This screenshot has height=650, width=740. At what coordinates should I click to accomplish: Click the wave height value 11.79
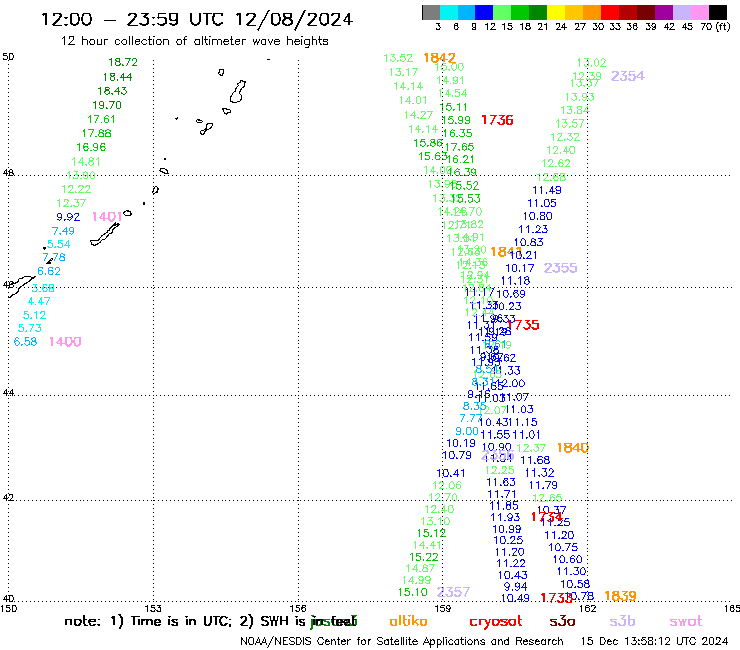coord(543,485)
